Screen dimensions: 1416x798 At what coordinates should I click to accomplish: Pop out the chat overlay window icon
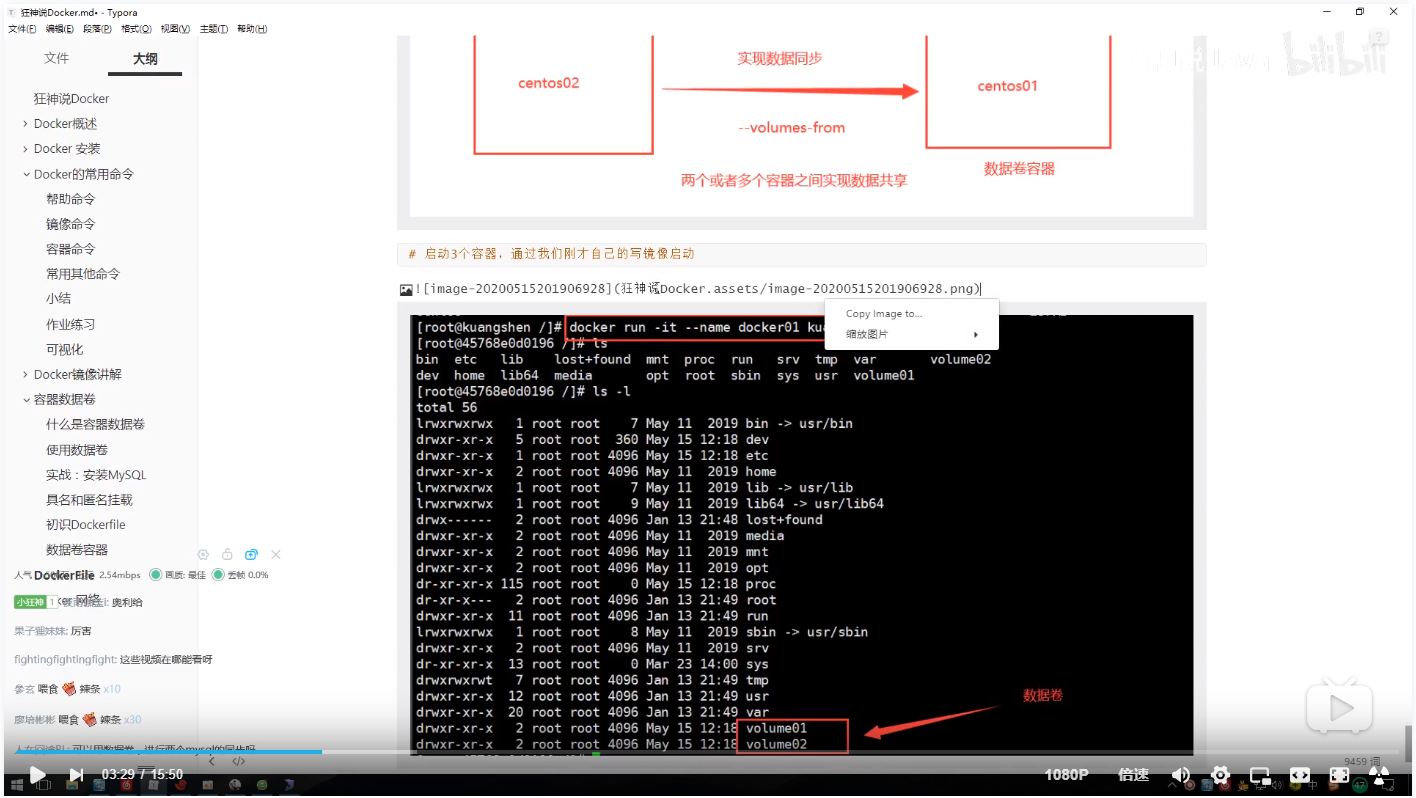coord(252,554)
